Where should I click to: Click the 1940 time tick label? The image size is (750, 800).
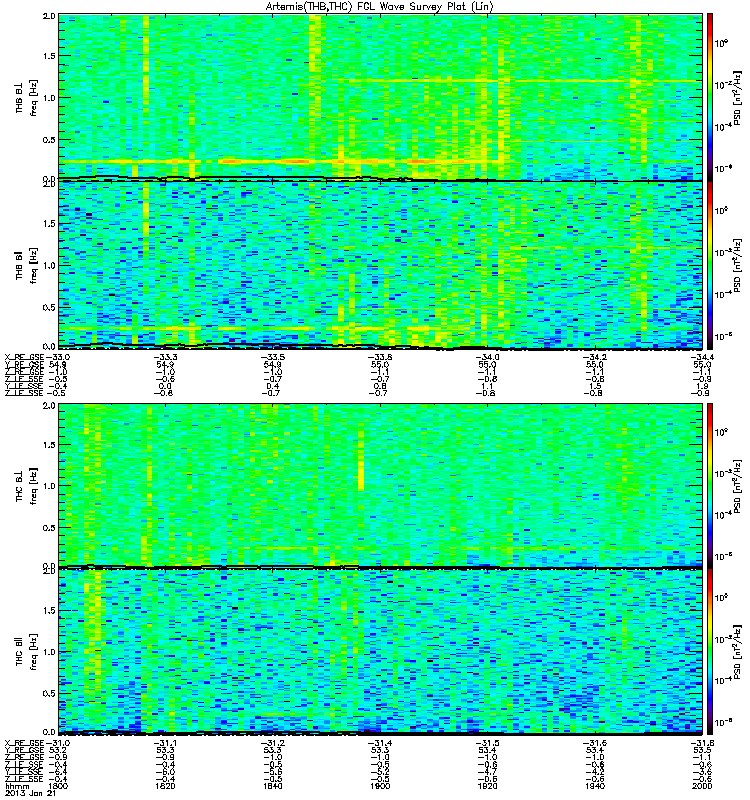coord(594,786)
